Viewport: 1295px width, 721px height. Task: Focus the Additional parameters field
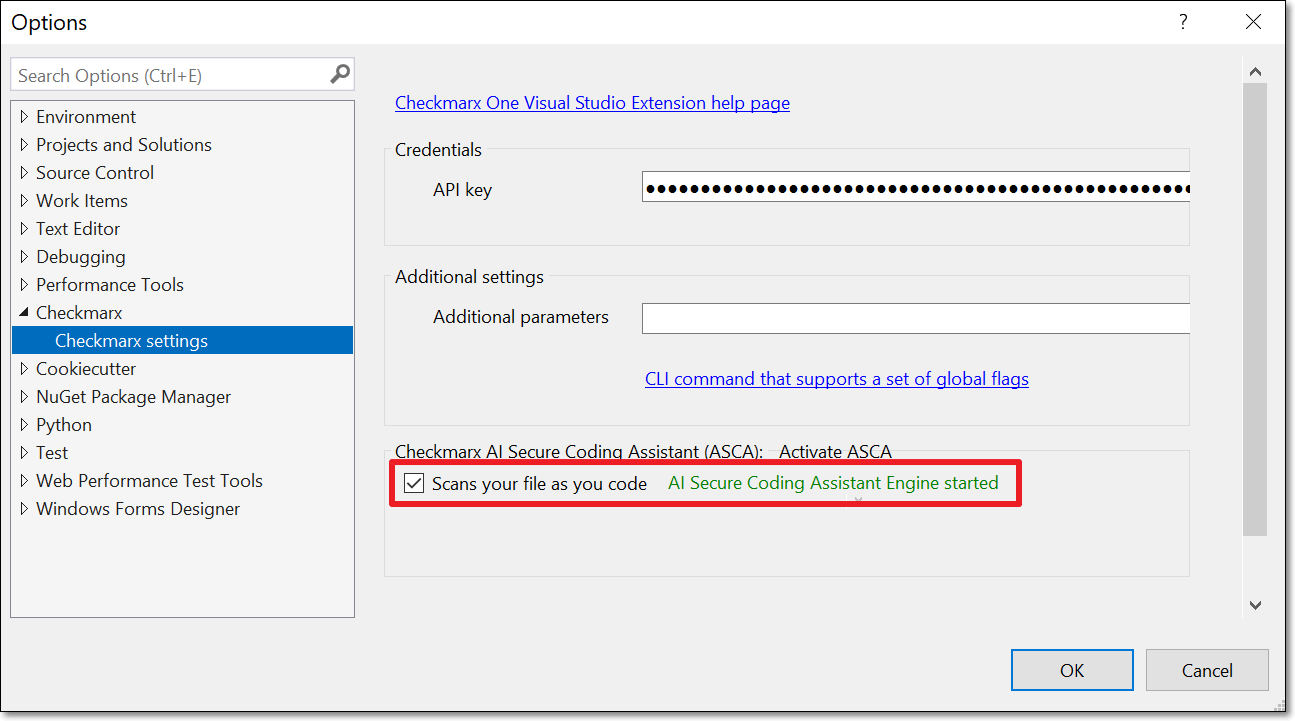point(916,318)
